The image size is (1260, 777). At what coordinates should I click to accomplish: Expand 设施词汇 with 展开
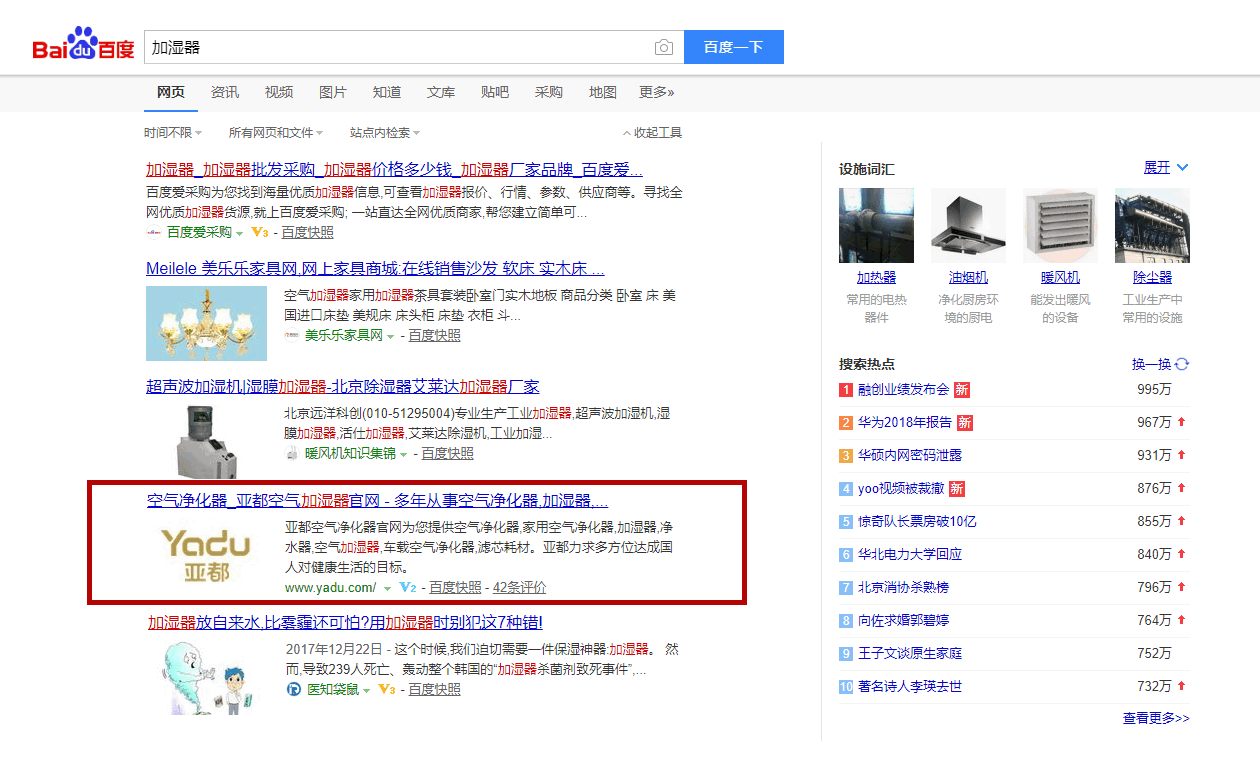[x=1166, y=167]
